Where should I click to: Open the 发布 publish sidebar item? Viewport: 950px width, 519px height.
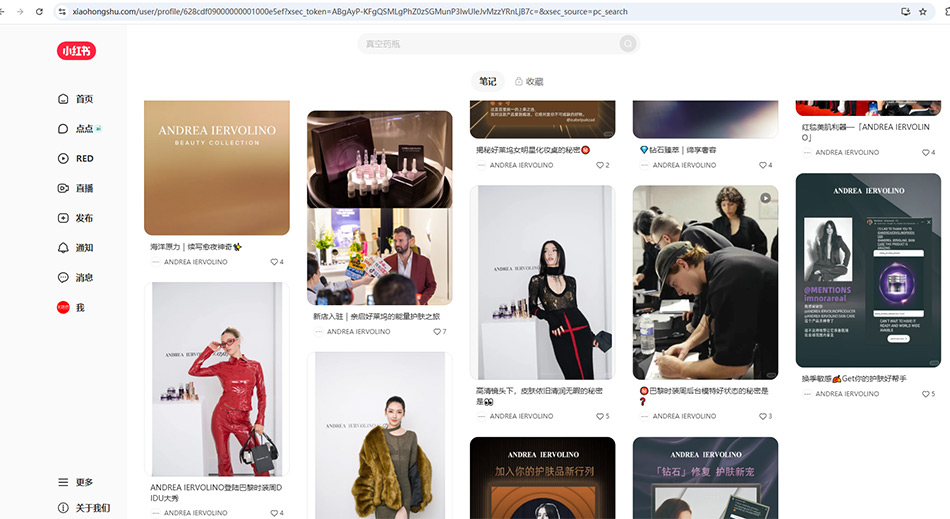[x=76, y=217]
